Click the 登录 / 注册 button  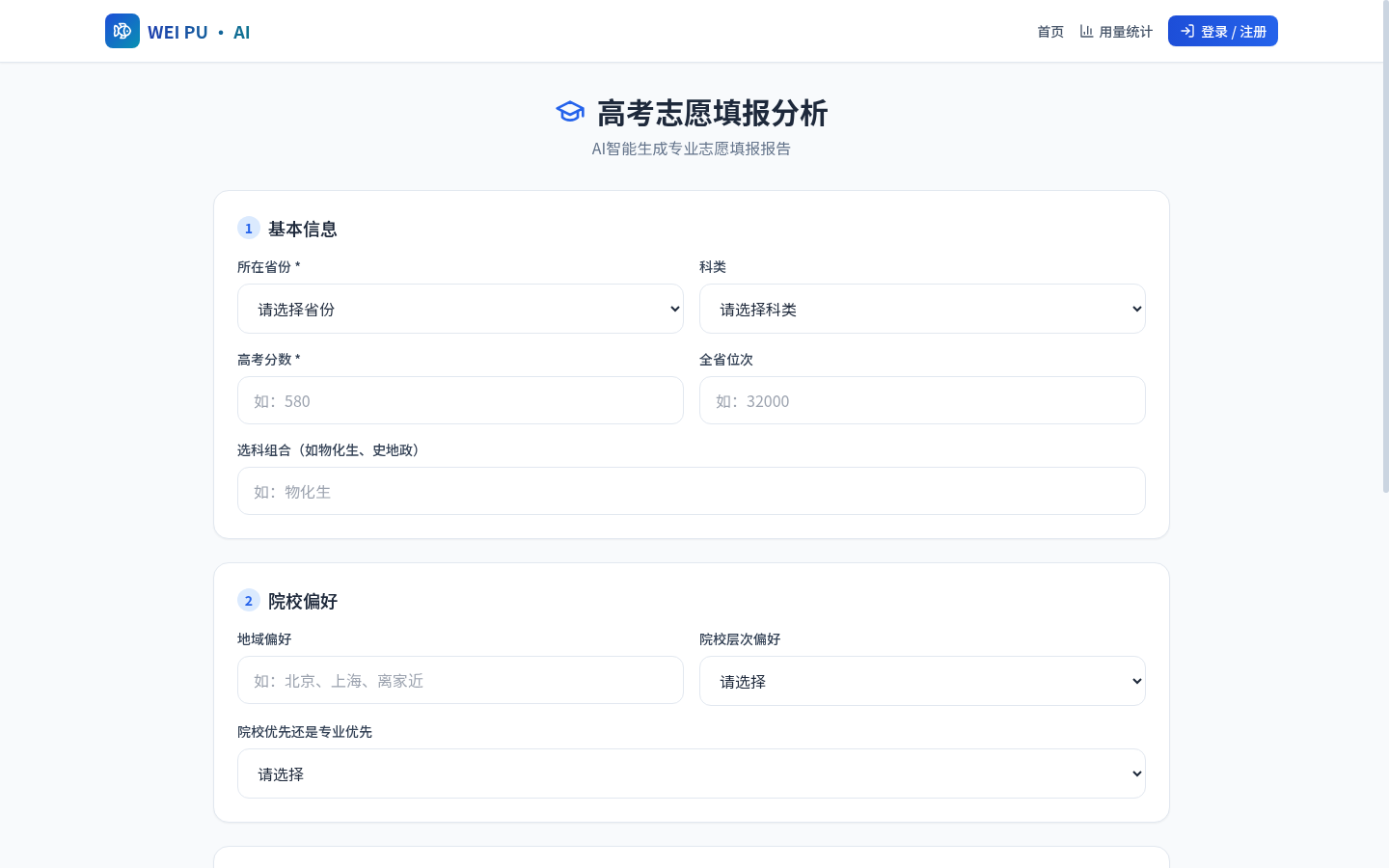click(x=1223, y=31)
